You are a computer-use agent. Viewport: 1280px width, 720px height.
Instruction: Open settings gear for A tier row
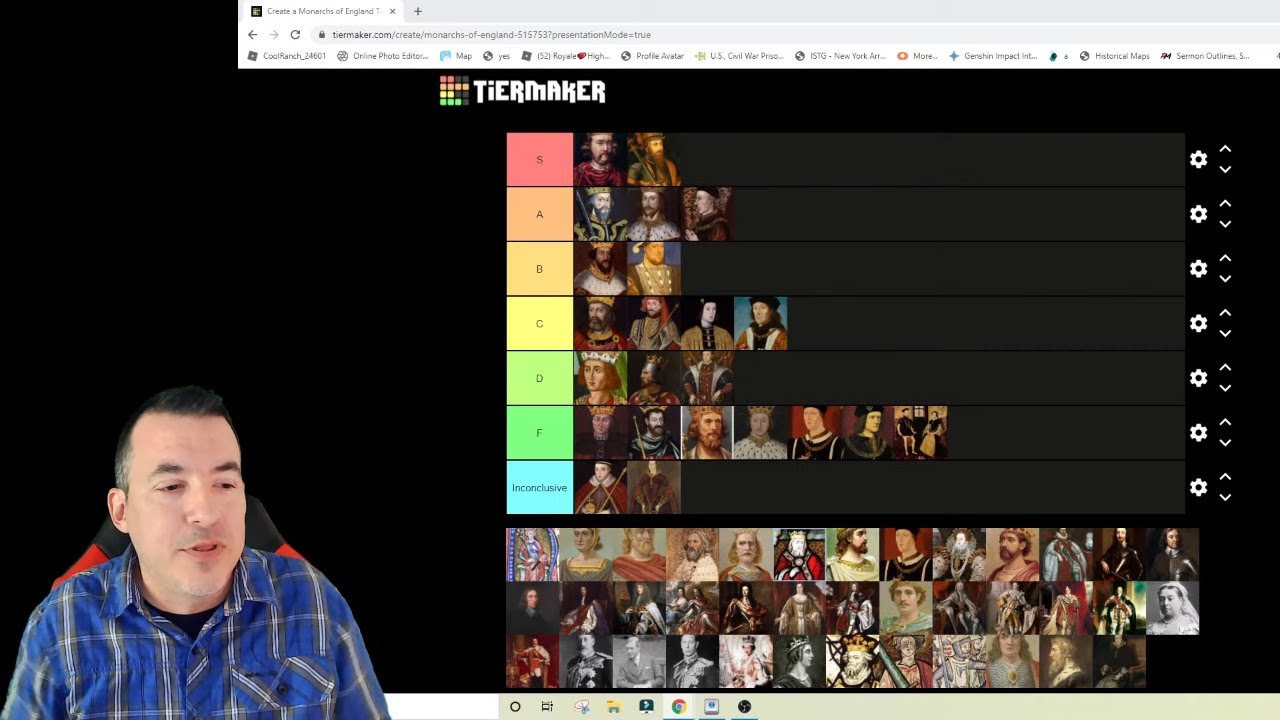click(1198, 214)
